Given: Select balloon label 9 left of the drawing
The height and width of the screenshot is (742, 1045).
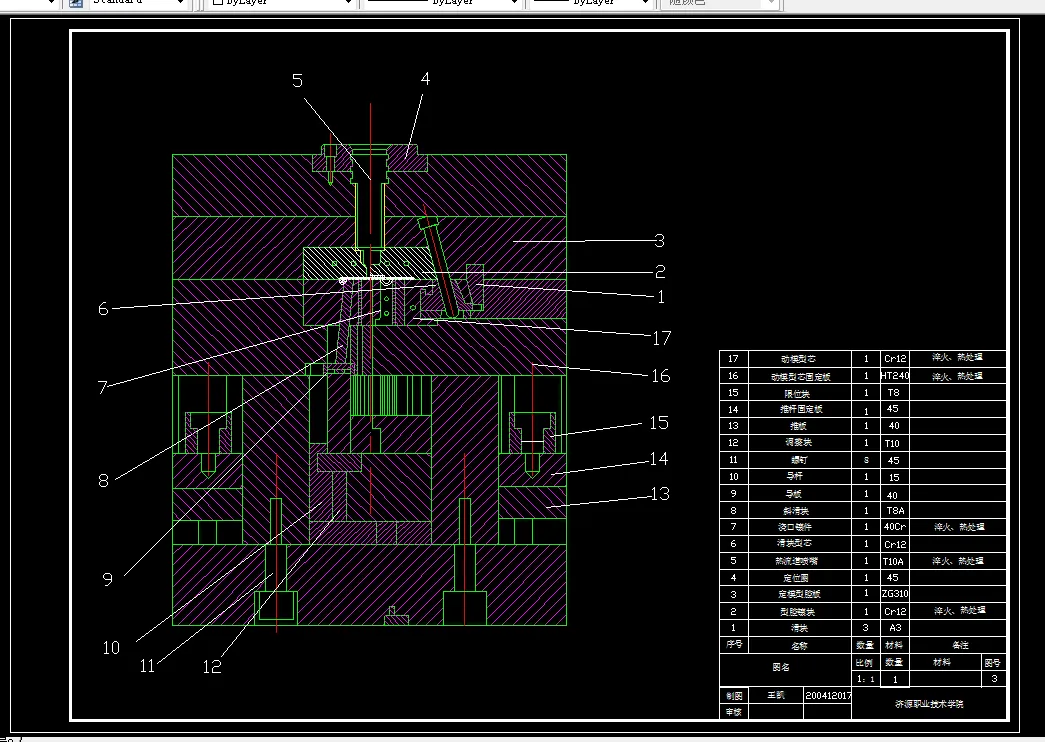Looking at the screenshot, I should tap(107, 579).
